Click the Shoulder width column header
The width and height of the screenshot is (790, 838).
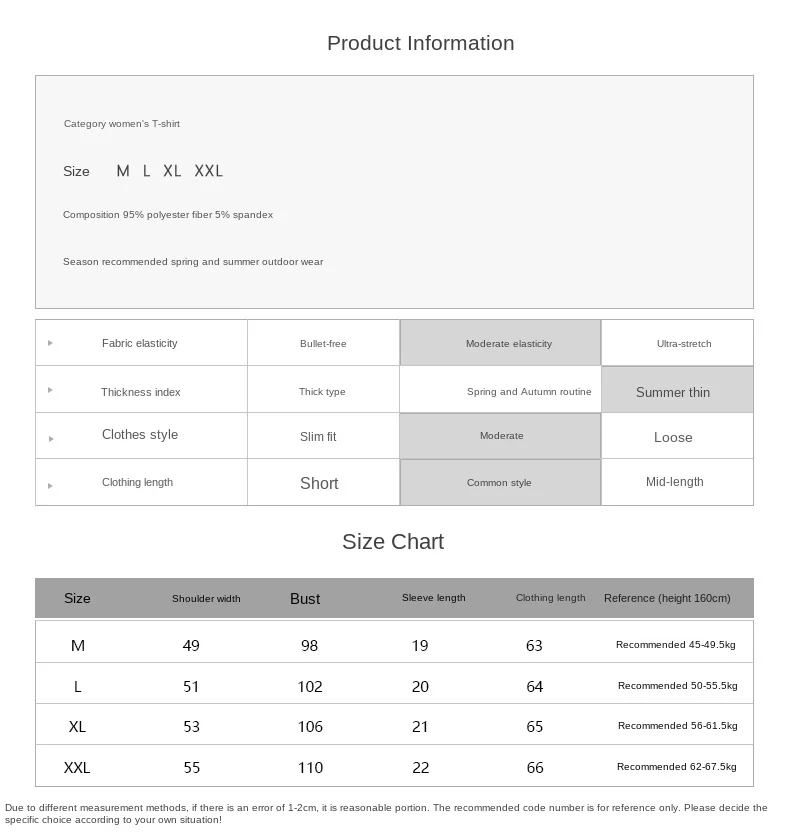click(206, 599)
